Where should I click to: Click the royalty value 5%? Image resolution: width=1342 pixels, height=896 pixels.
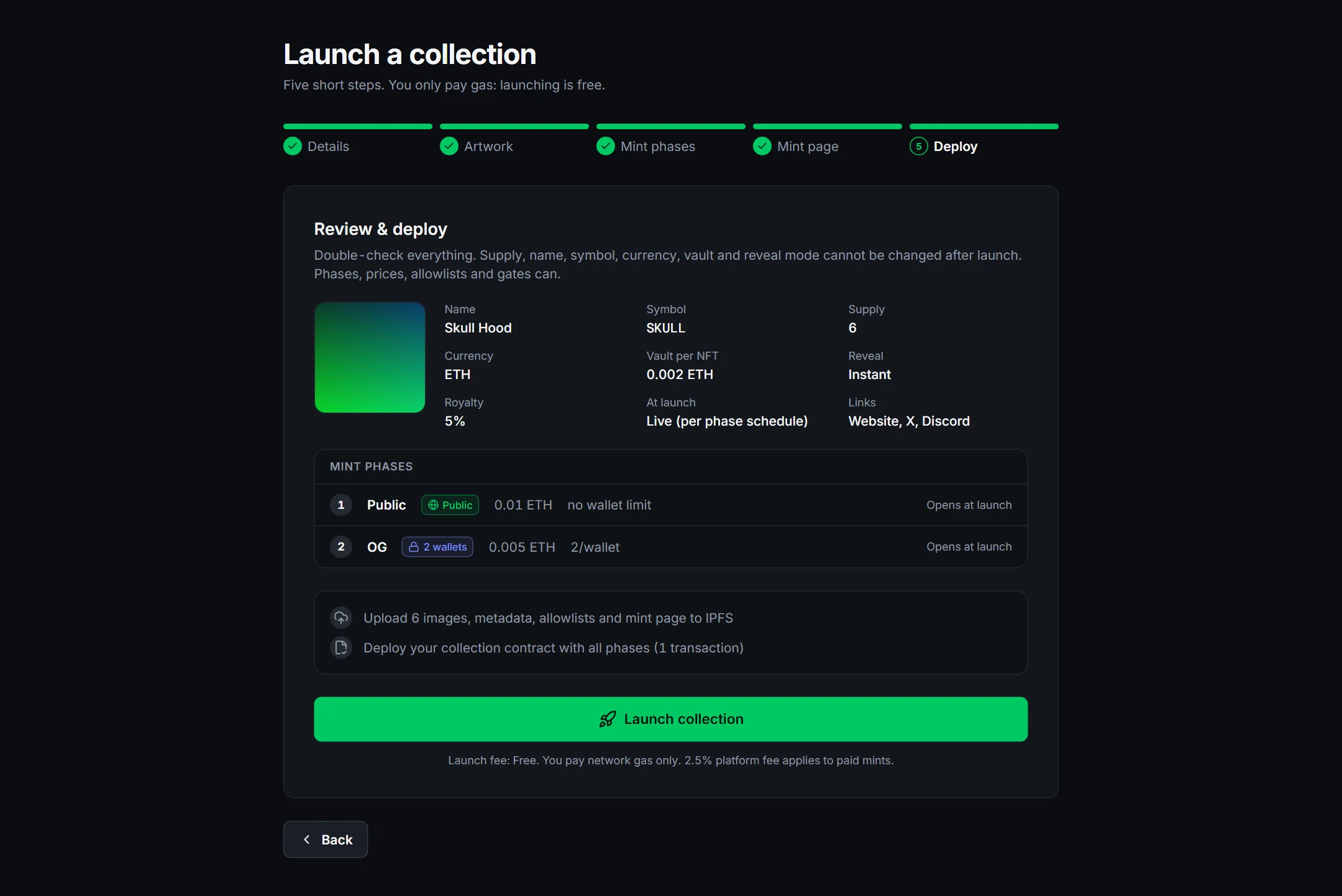pos(455,421)
